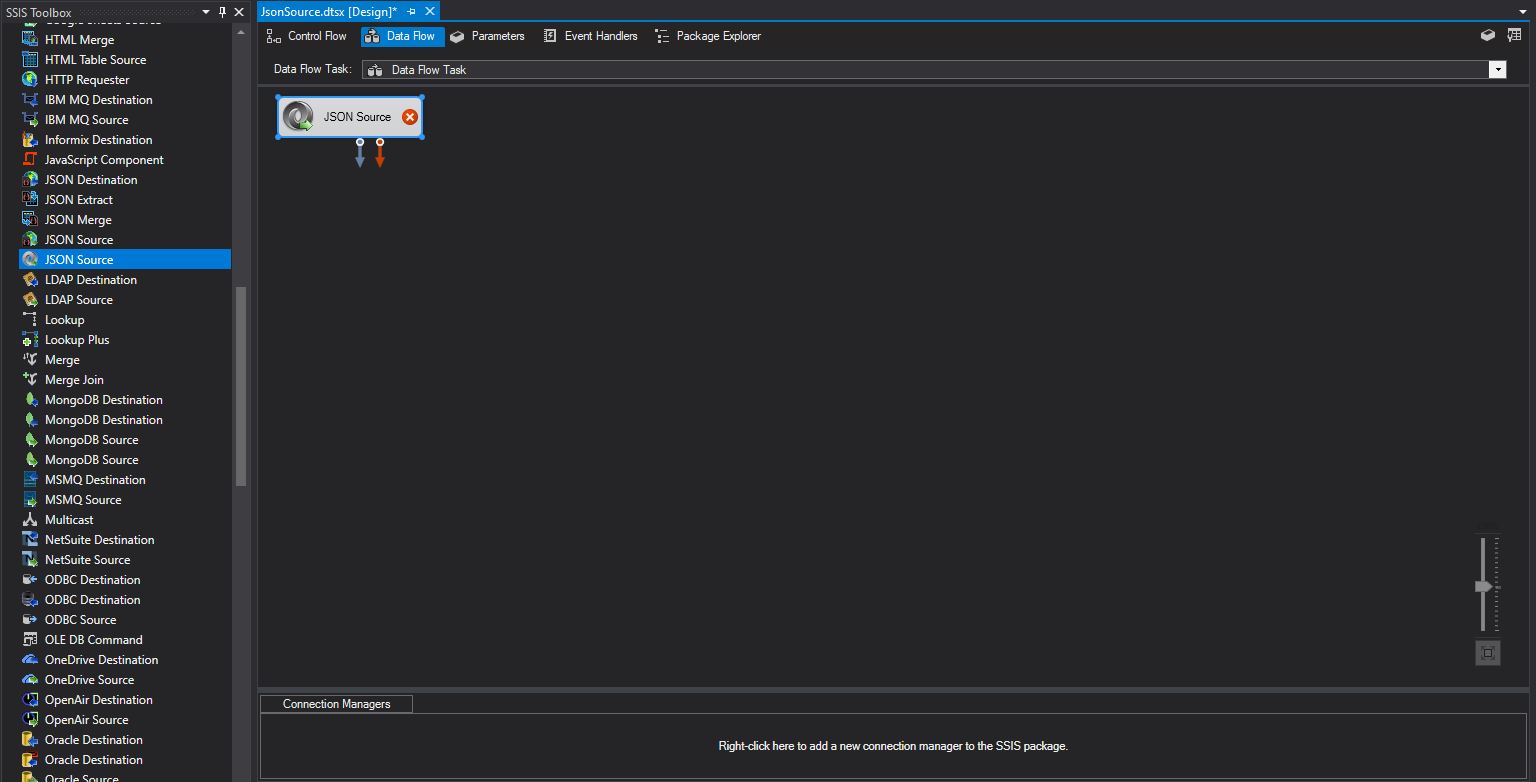
Task: Select the OLE DB Command icon
Action: click(30, 640)
